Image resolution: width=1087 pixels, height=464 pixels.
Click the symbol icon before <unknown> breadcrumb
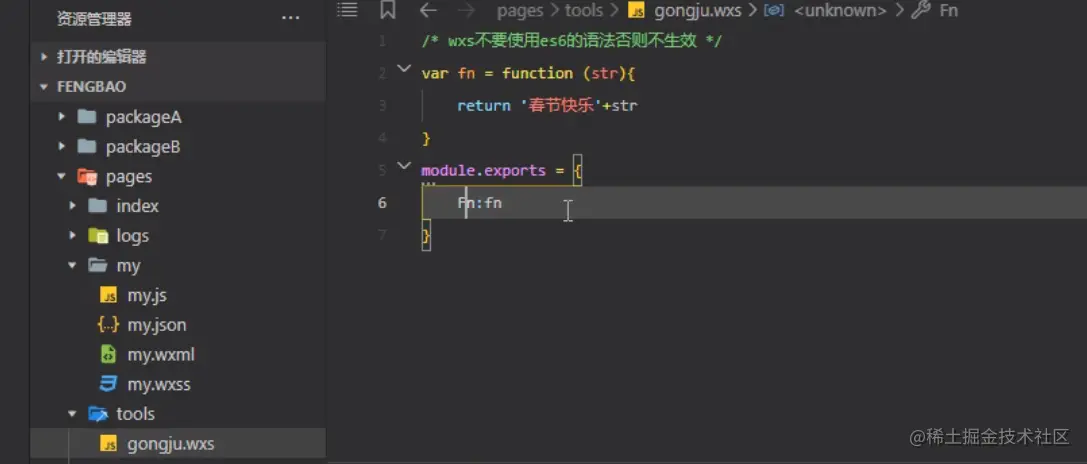(774, 10)
